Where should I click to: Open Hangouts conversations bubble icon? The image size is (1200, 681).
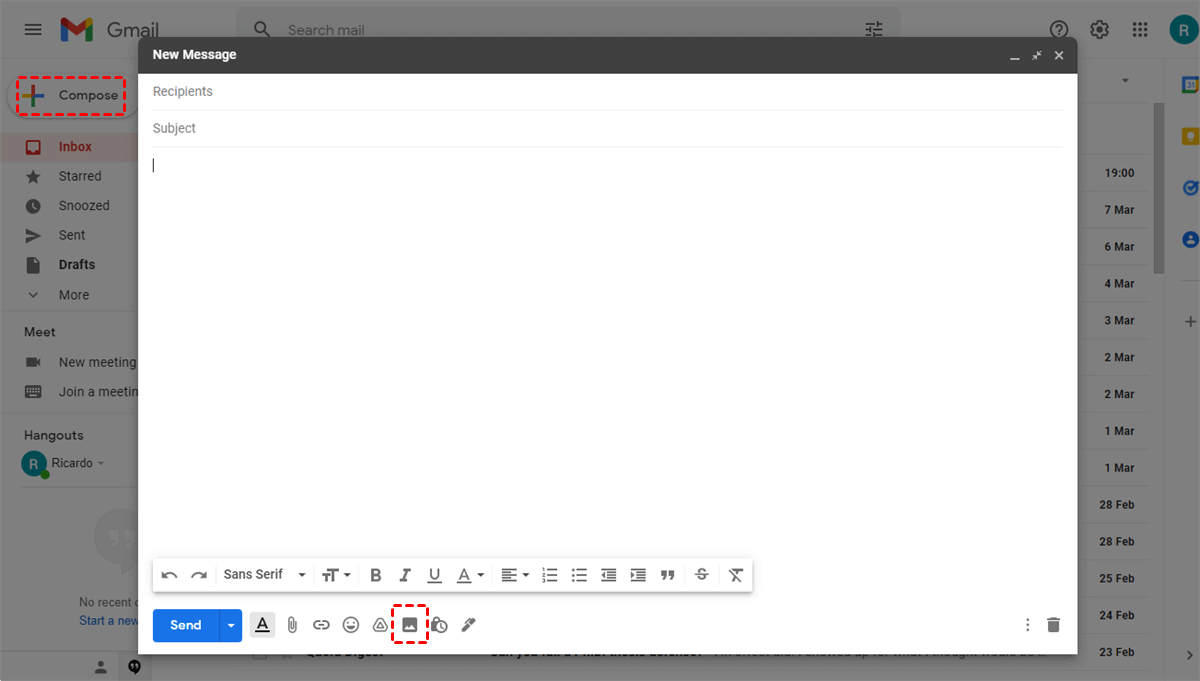(x=135, y=667)
